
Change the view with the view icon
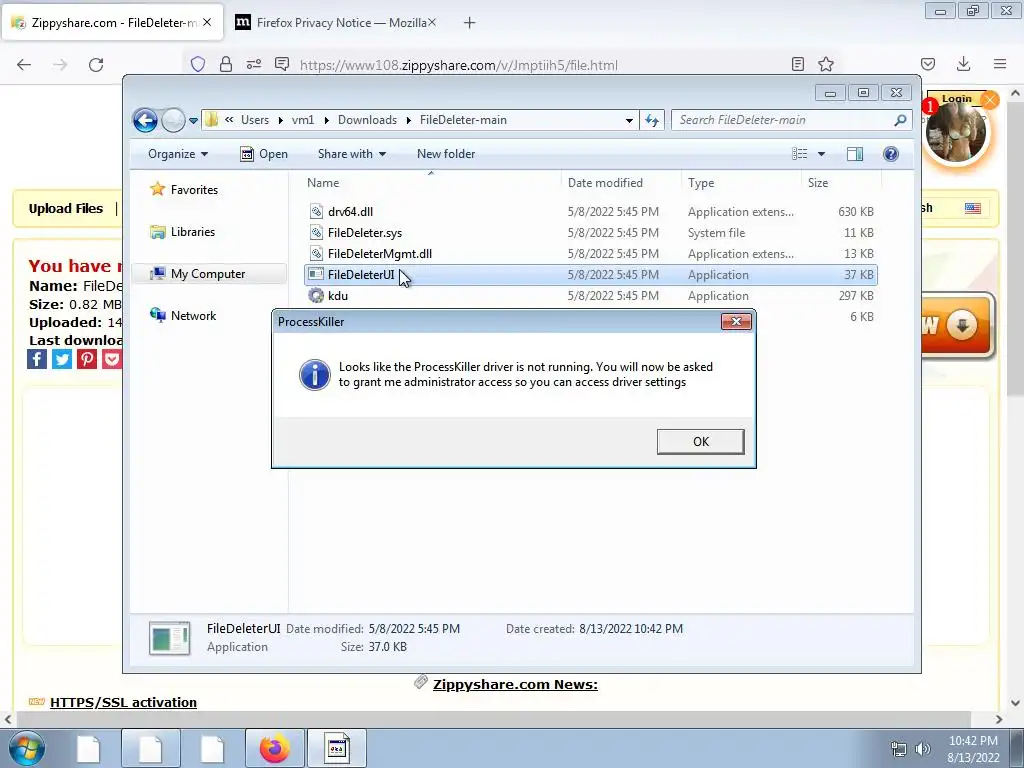[x=799, y=154]
